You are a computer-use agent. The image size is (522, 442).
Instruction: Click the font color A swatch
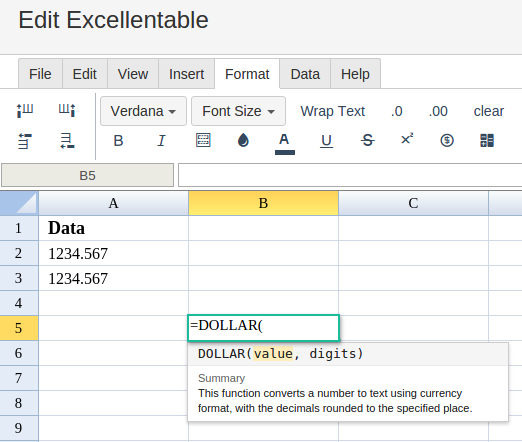[284, 143]
